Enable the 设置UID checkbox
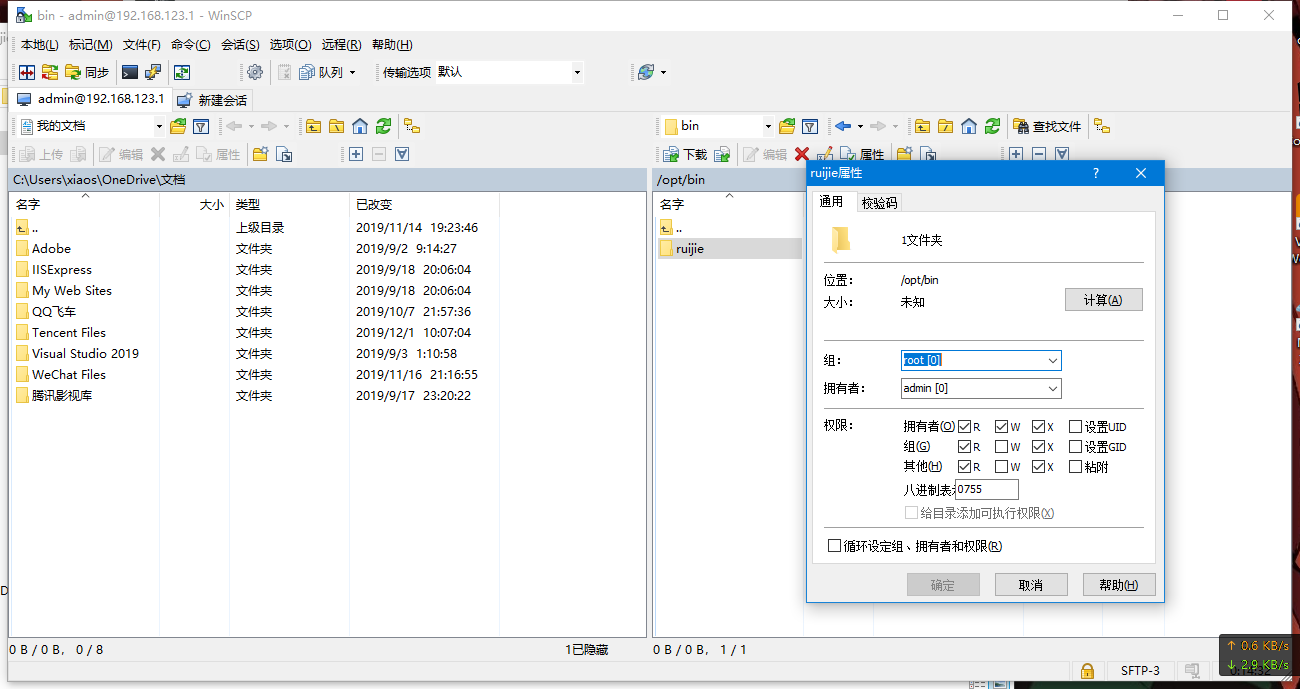The height and width of the screenshot is (689, 1300). (x=1075, y=427)
